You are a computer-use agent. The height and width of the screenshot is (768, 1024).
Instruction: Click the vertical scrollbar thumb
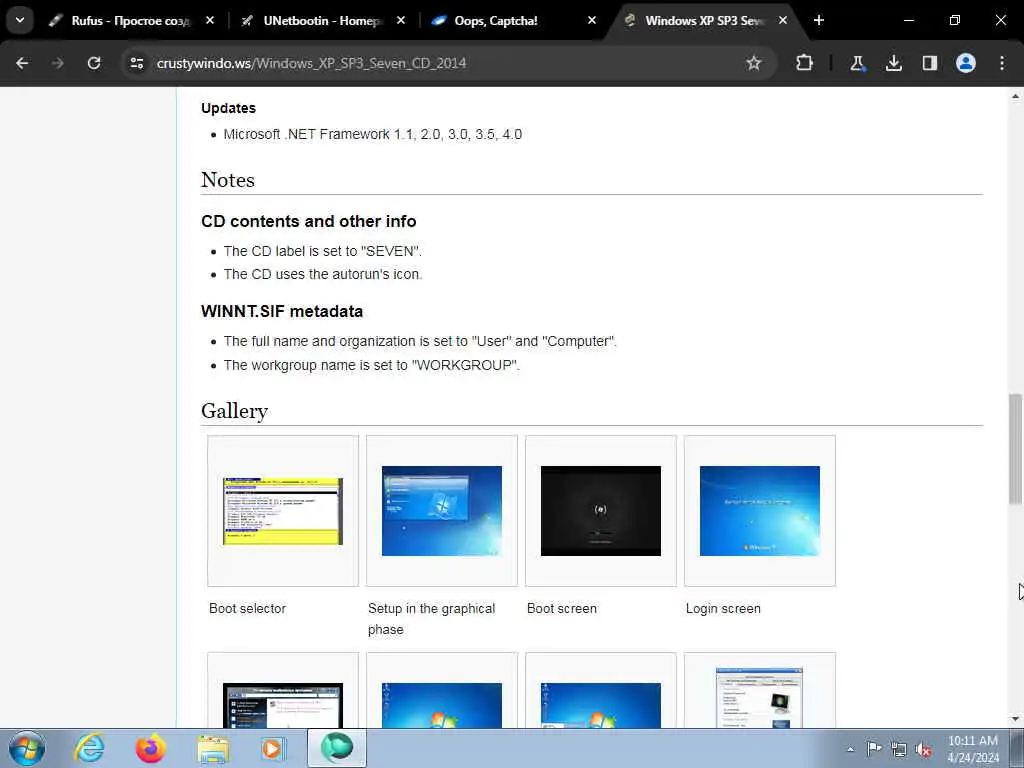1015,449
